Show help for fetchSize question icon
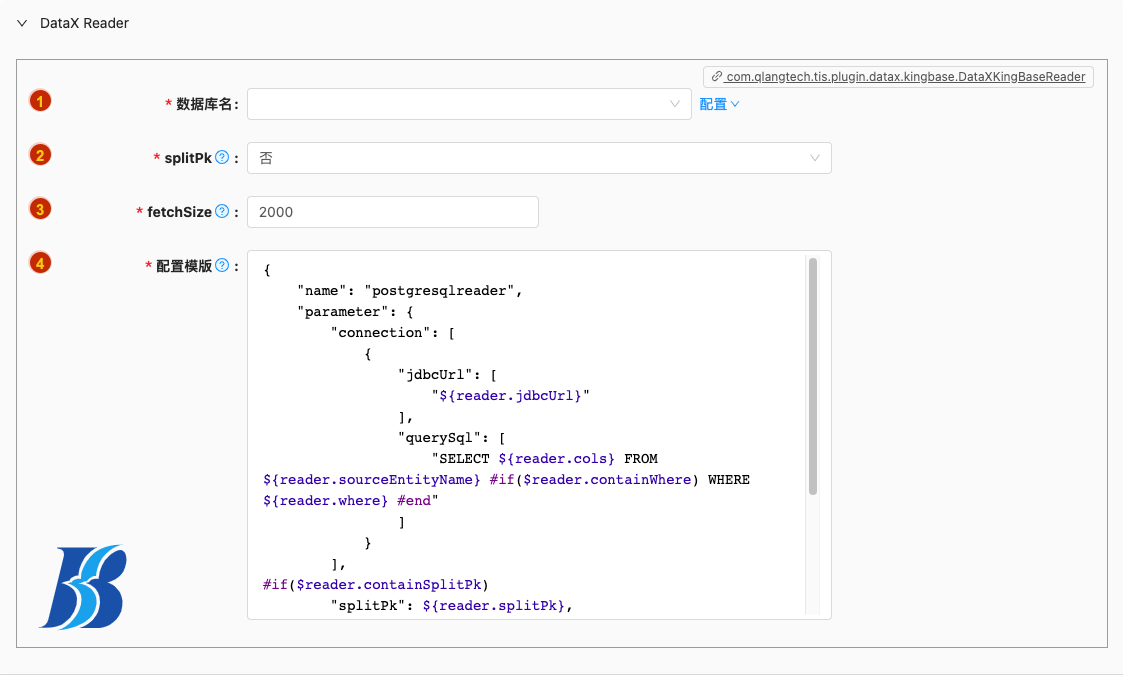The image size is (1123, 675). pos(222,211)
